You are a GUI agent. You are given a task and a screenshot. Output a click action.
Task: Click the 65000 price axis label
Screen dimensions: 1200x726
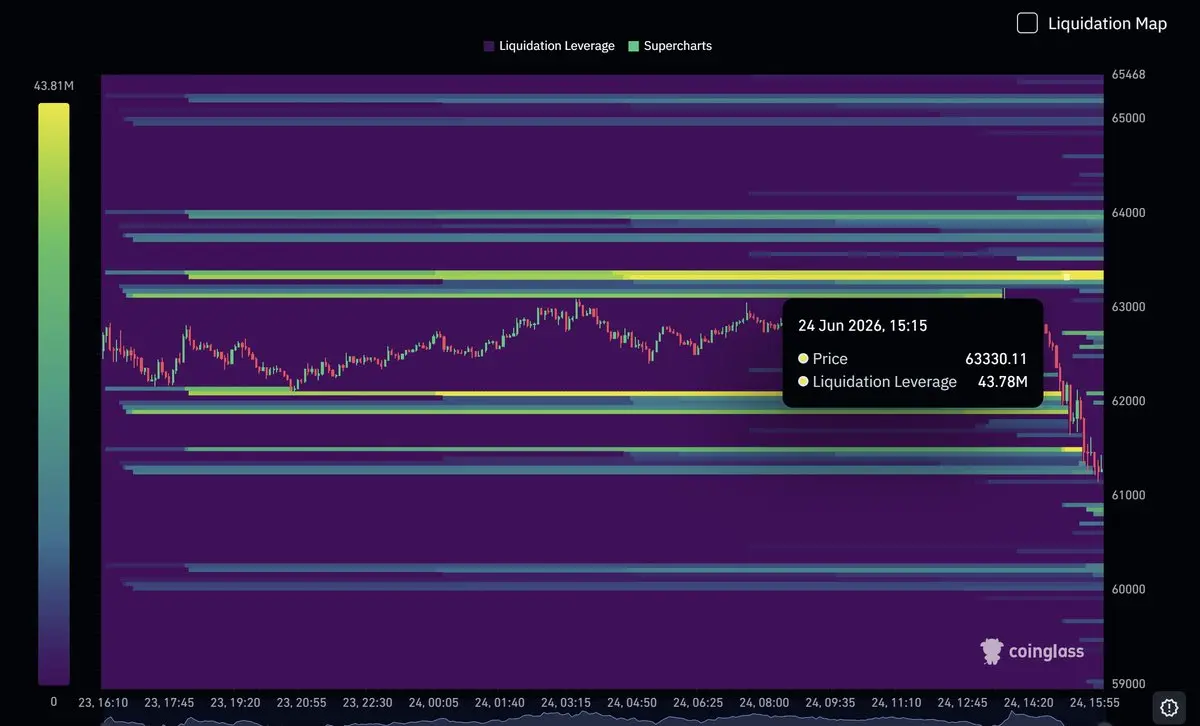[x=1128, y=118]
